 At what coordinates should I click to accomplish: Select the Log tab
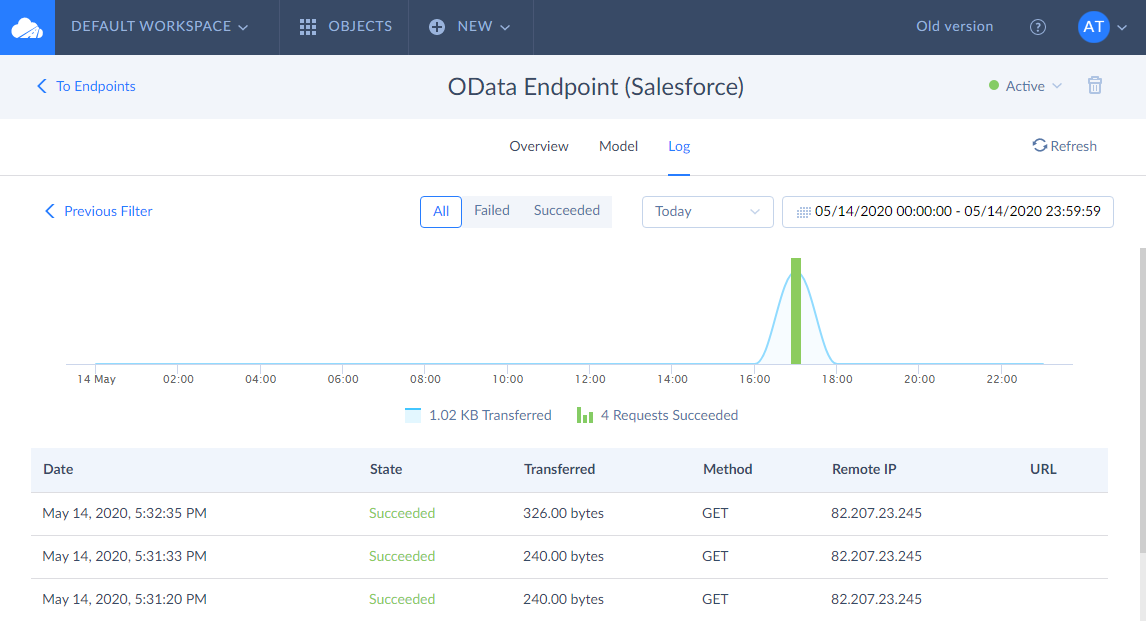[x=679, y=146]
